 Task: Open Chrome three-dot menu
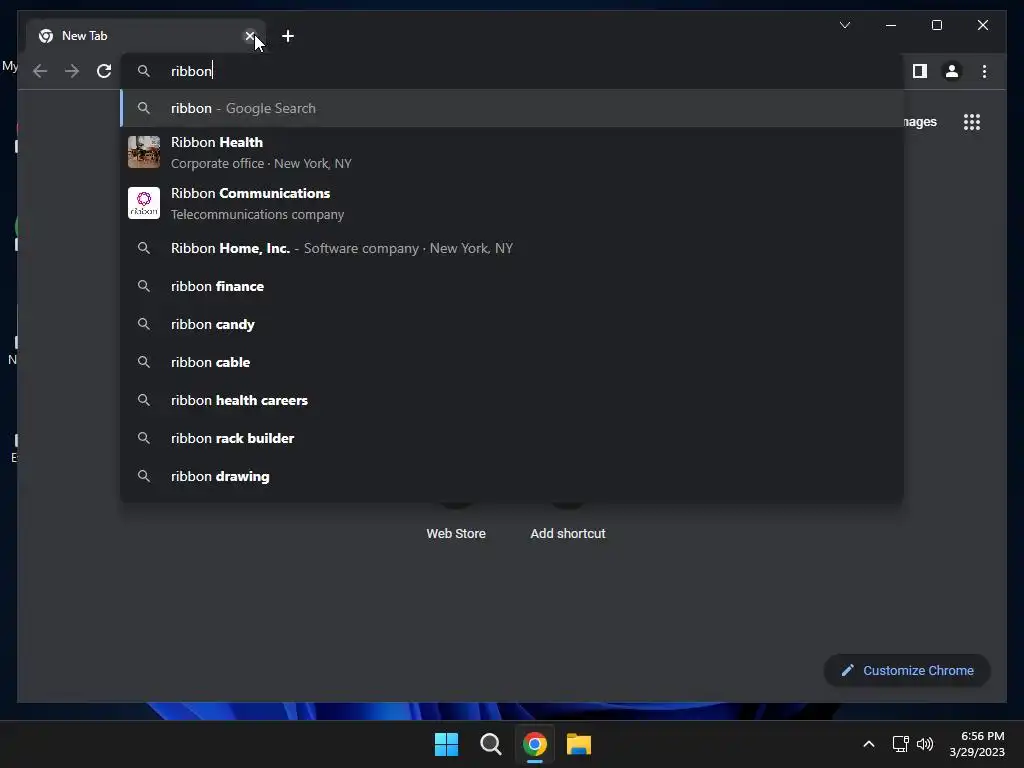(984, 71)
